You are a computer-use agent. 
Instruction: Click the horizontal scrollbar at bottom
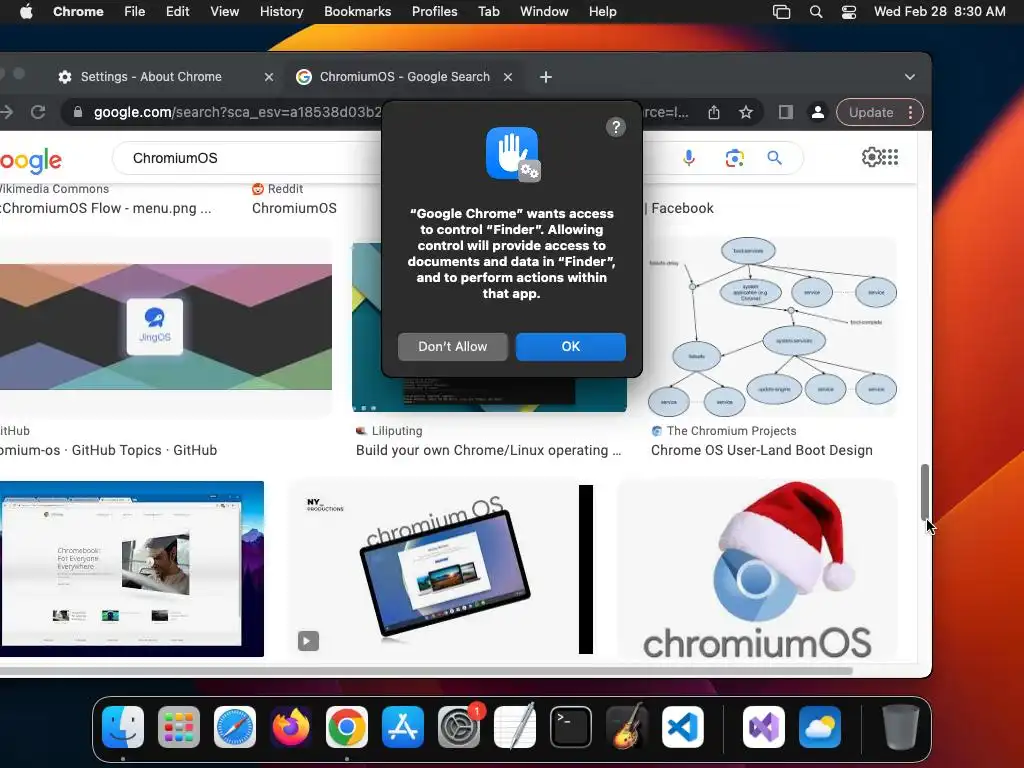[426, 671]
